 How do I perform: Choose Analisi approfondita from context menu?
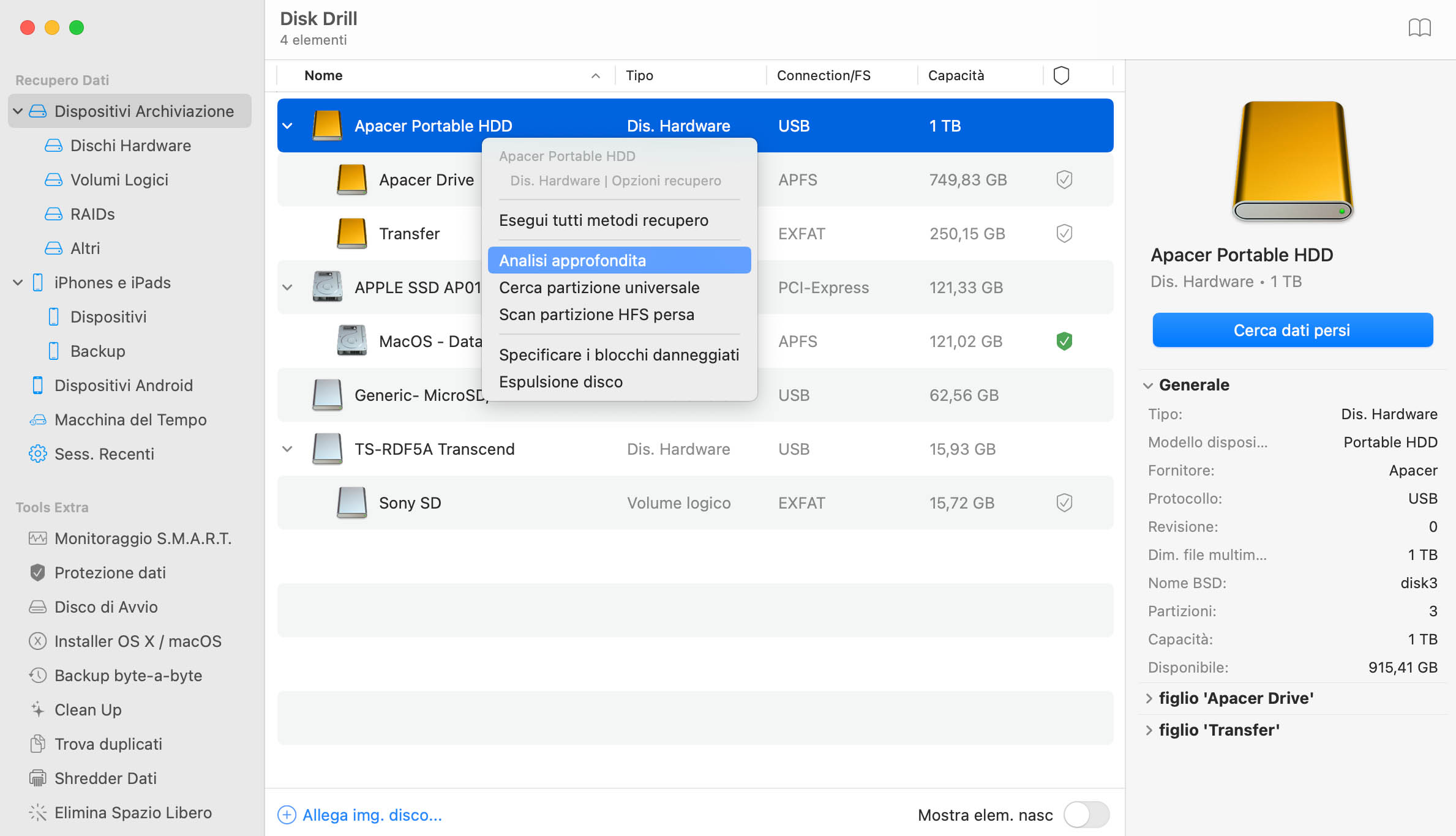(619, 260)
